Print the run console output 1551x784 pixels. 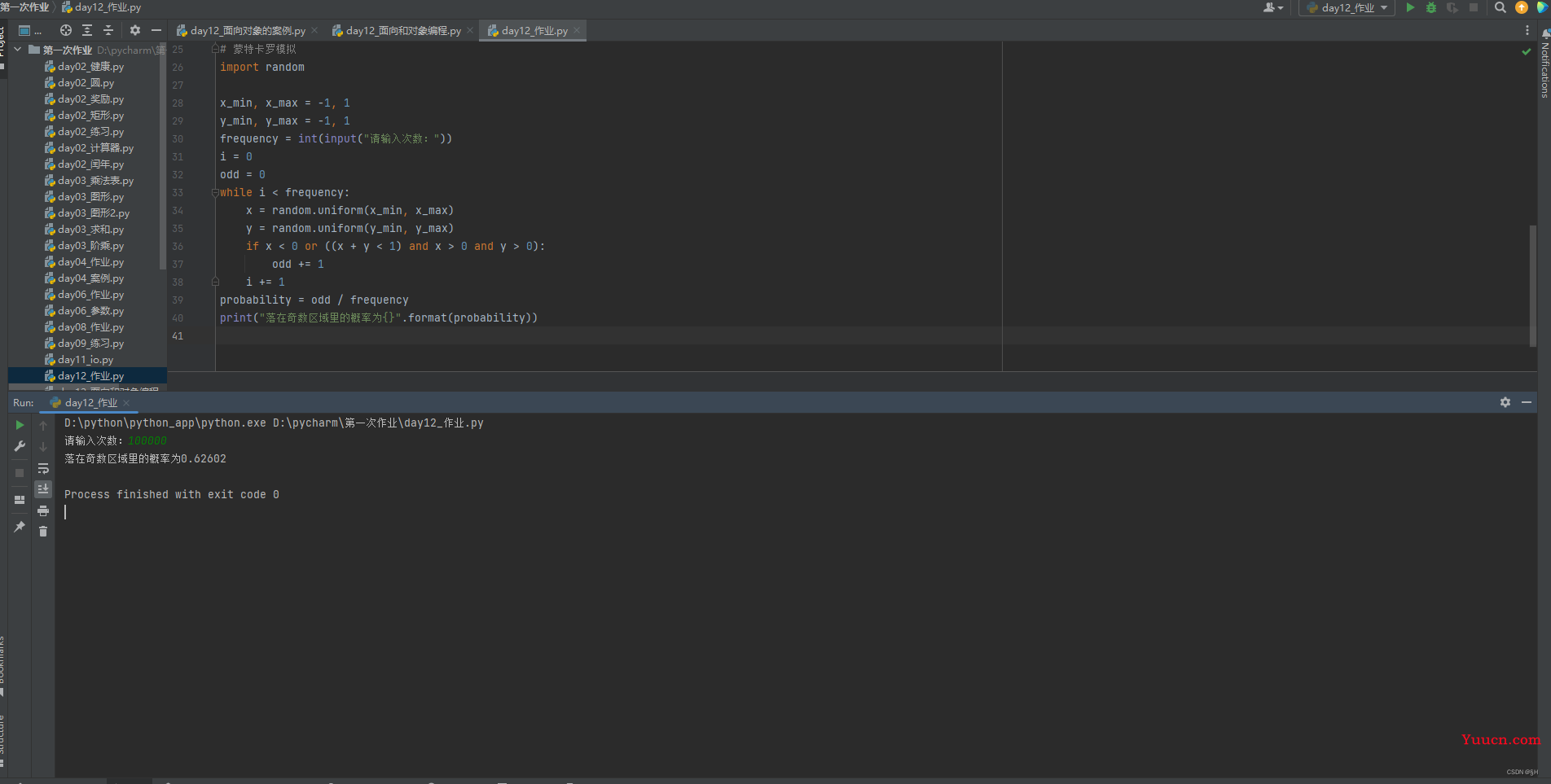coord(43,510)
